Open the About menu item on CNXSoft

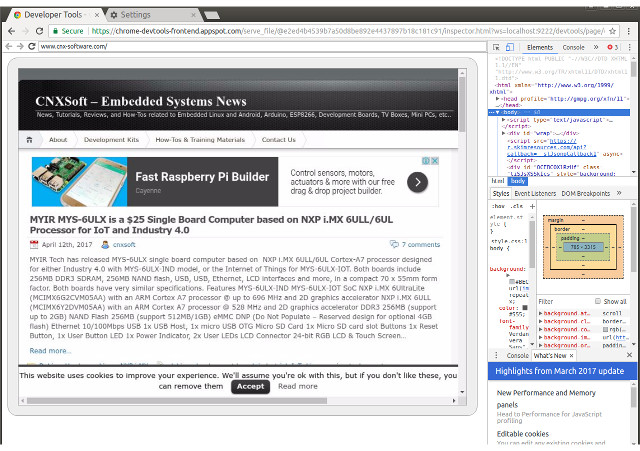[58, 140]
